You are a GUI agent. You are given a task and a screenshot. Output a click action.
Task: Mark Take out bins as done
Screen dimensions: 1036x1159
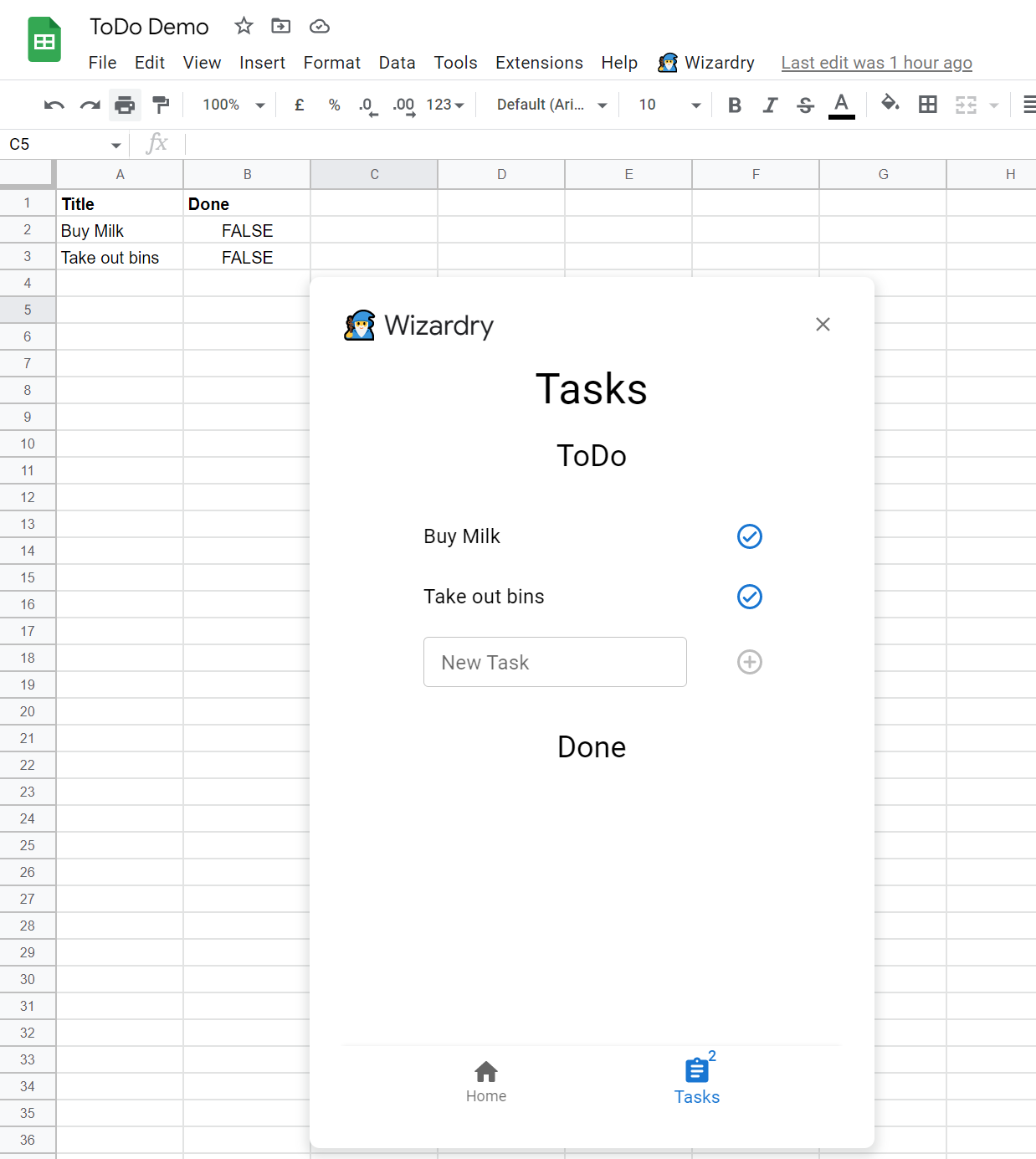[749, 597]
